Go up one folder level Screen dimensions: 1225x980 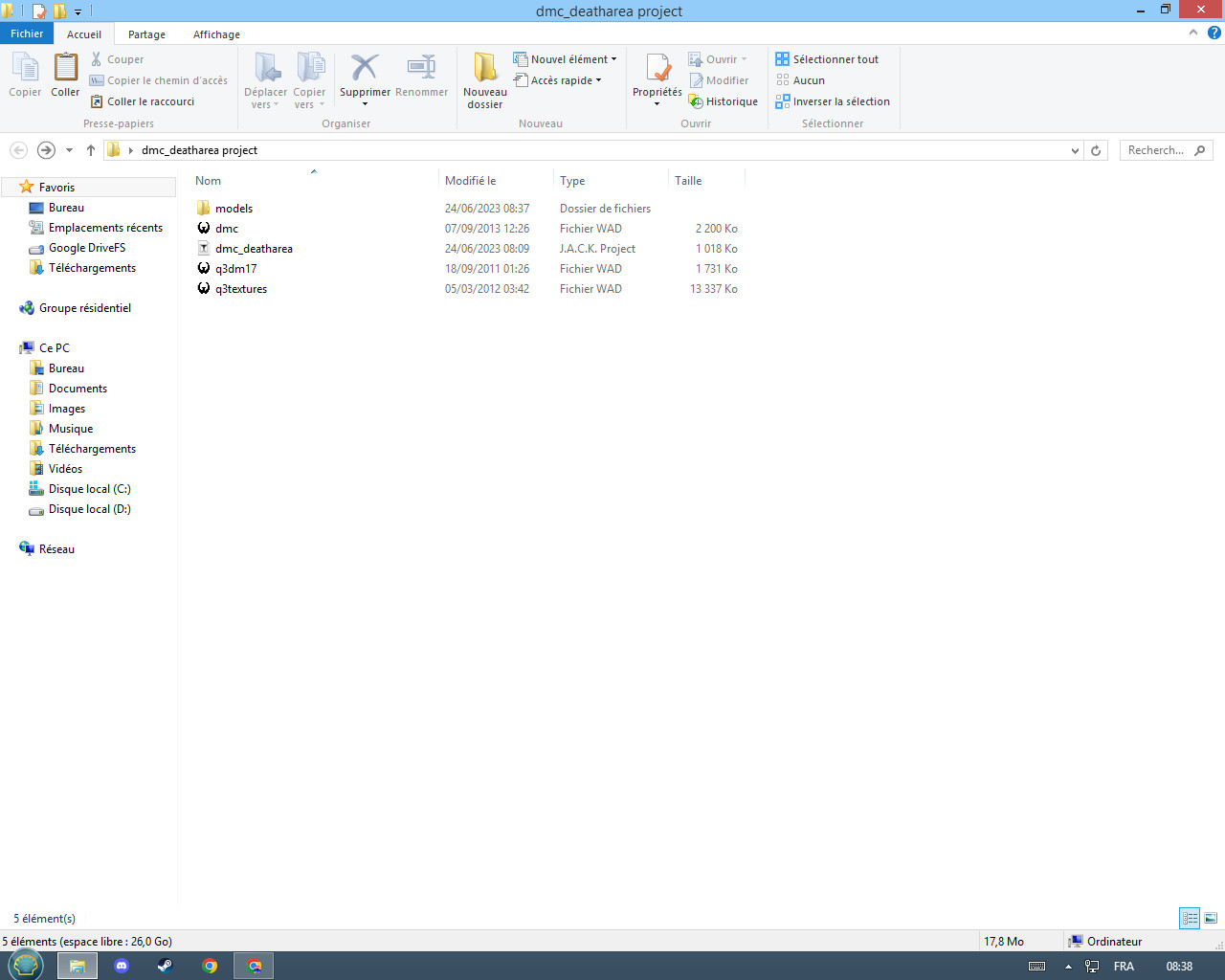(x=91, y=150)
